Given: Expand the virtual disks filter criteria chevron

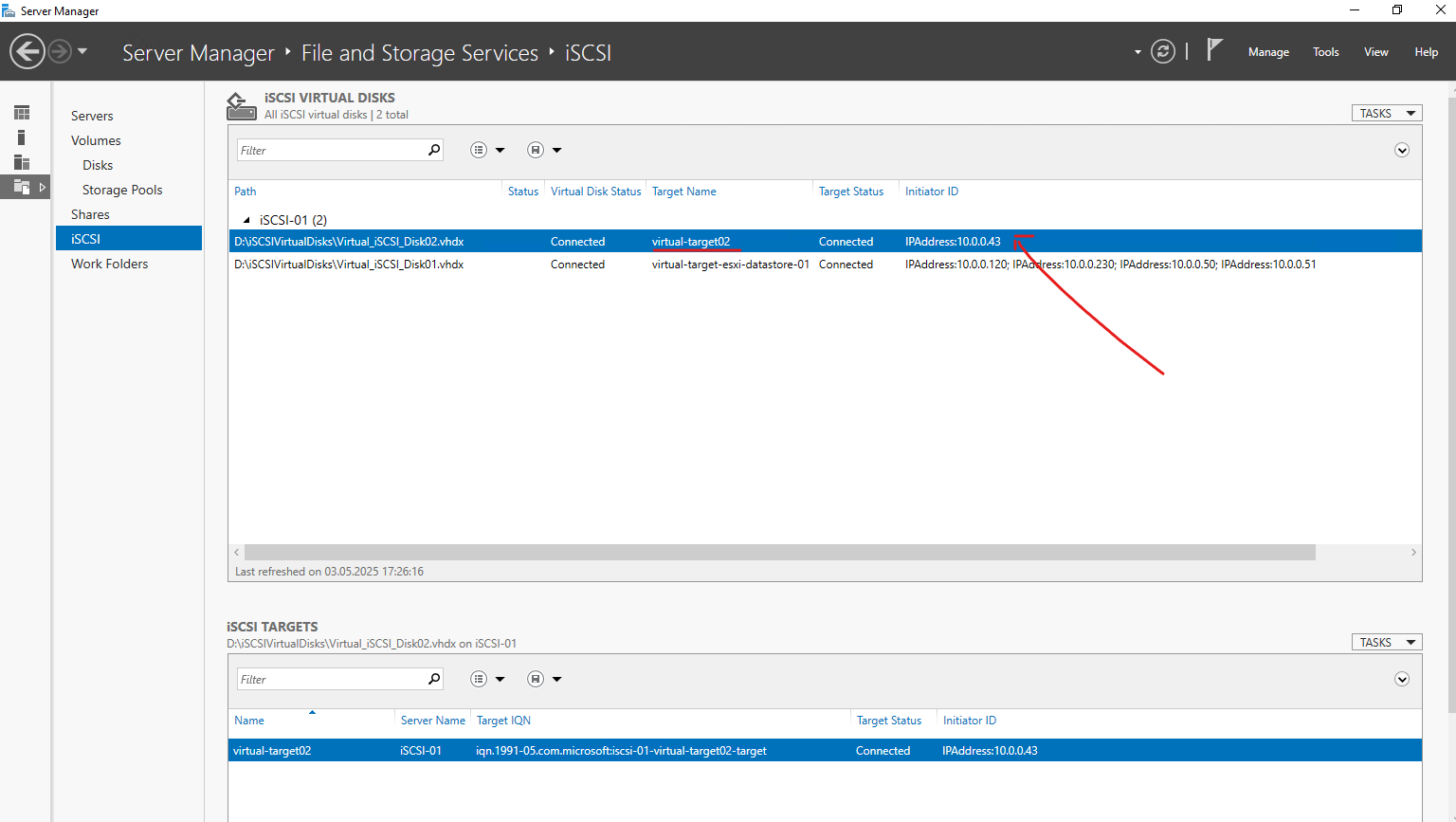Looking at the screenshot, I should [x=1402, y=150].
